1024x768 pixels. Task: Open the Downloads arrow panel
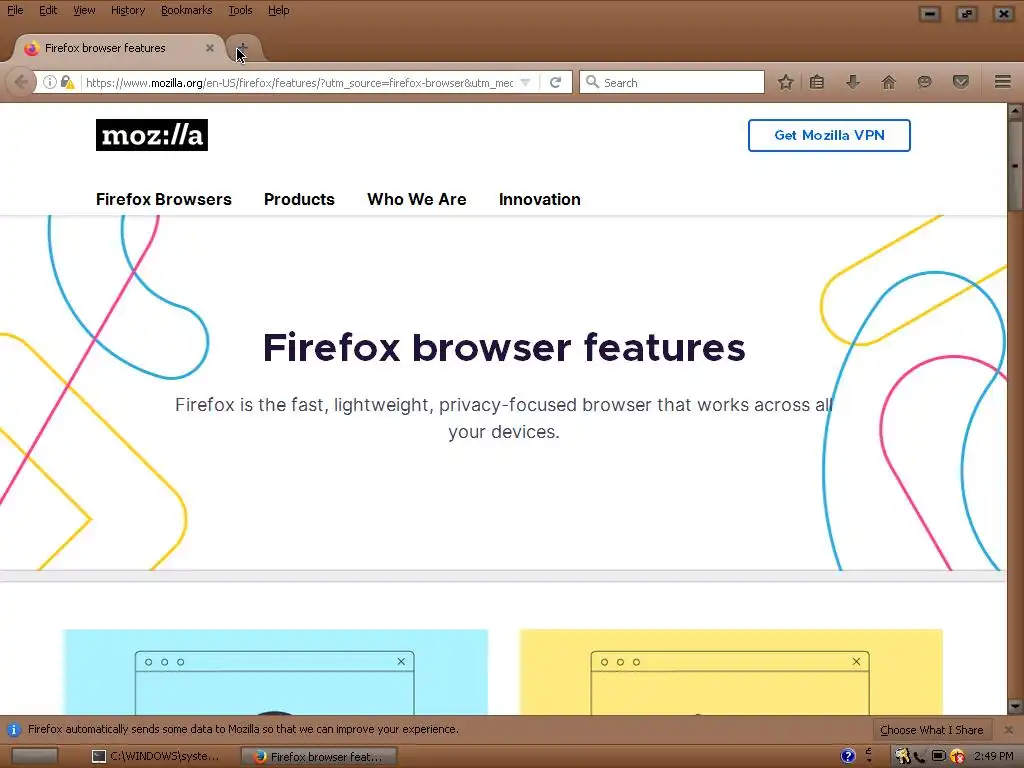point(853,82)
